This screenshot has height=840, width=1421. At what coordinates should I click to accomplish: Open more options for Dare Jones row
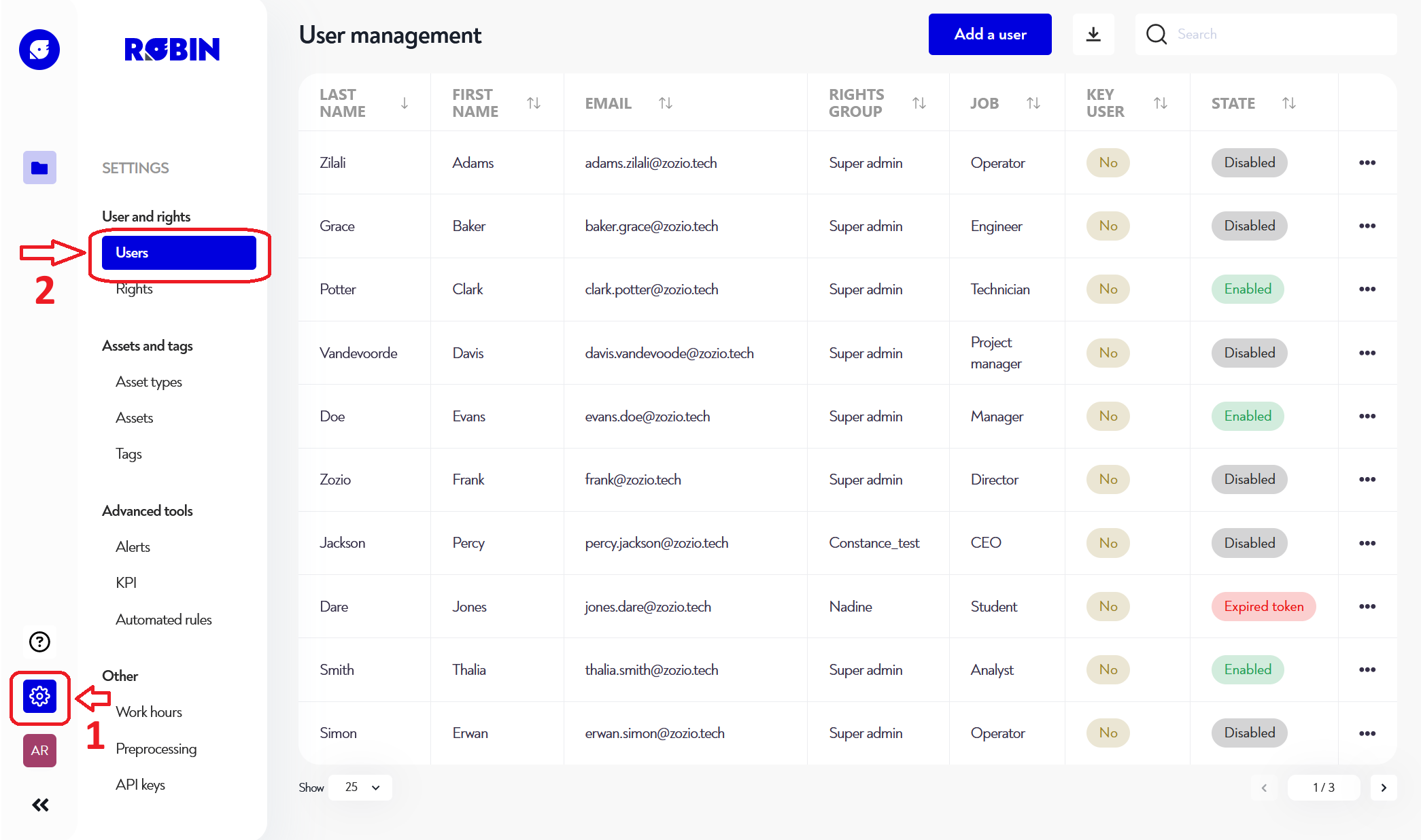click(1367, 606)
